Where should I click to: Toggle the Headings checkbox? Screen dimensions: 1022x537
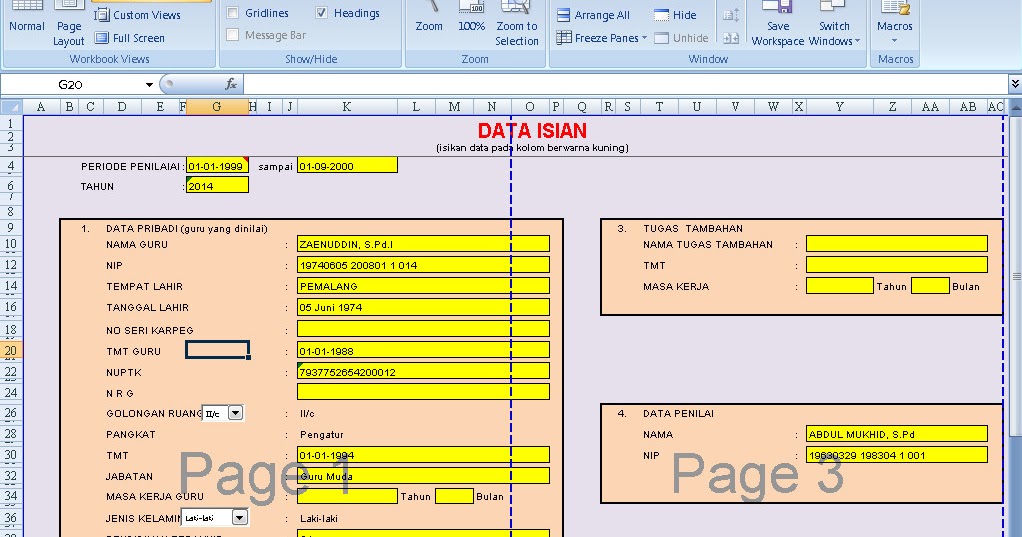321,12
